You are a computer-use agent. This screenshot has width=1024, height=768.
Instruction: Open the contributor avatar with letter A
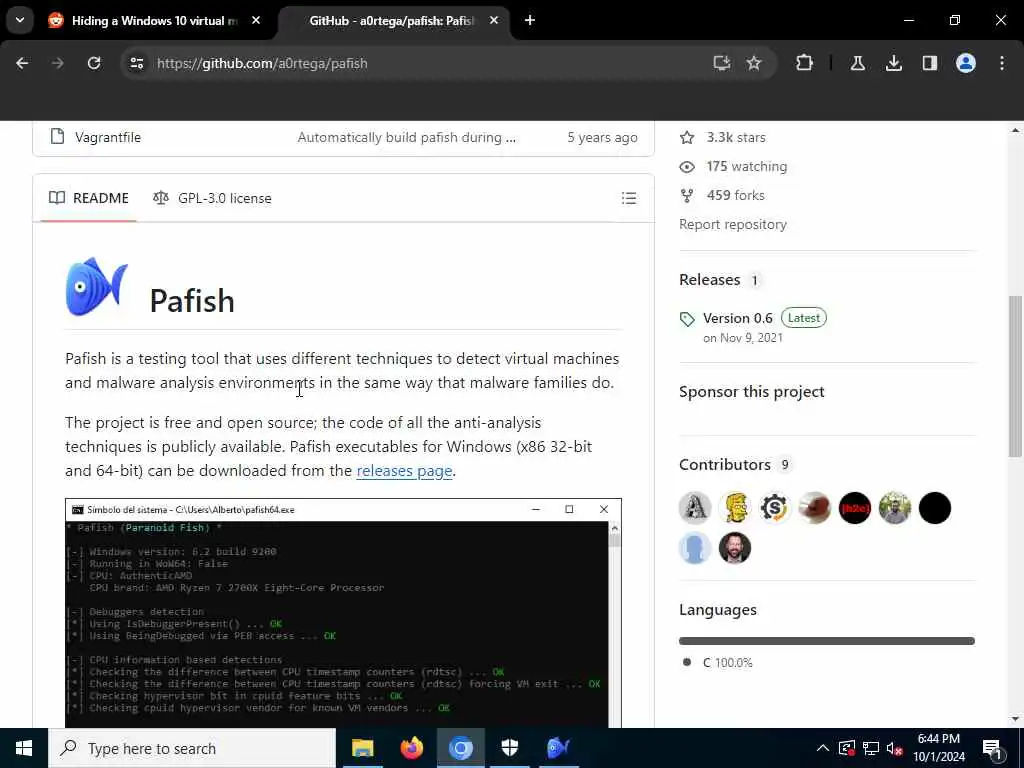[695, 508]
